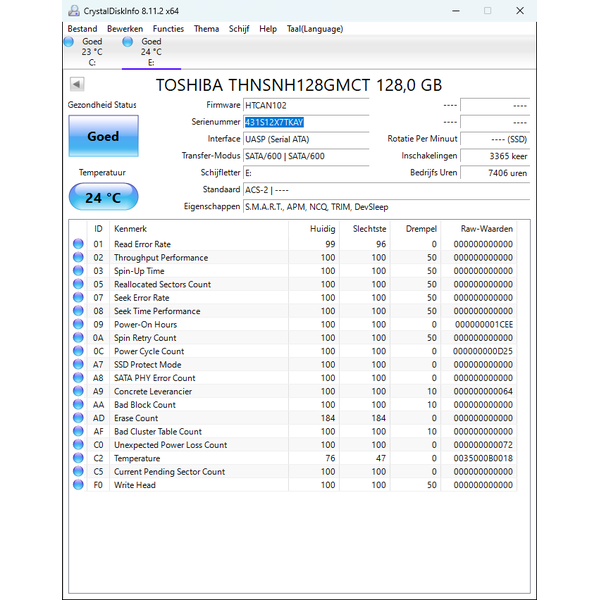Open the Thema menu
Image resolution: width=600 pixels, height=600 pixels.
pos(206,29)
